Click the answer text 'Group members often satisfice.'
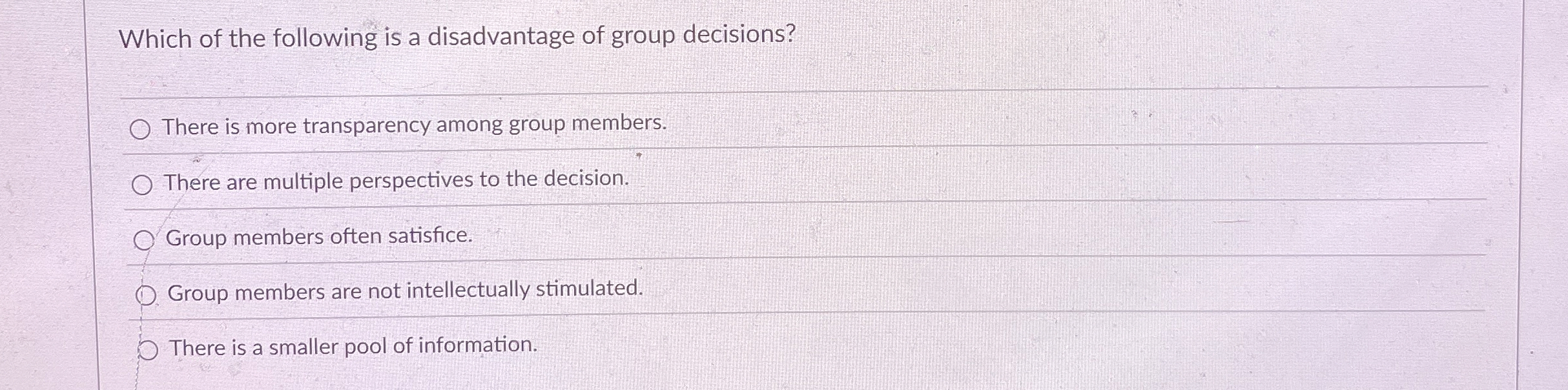 320,237
